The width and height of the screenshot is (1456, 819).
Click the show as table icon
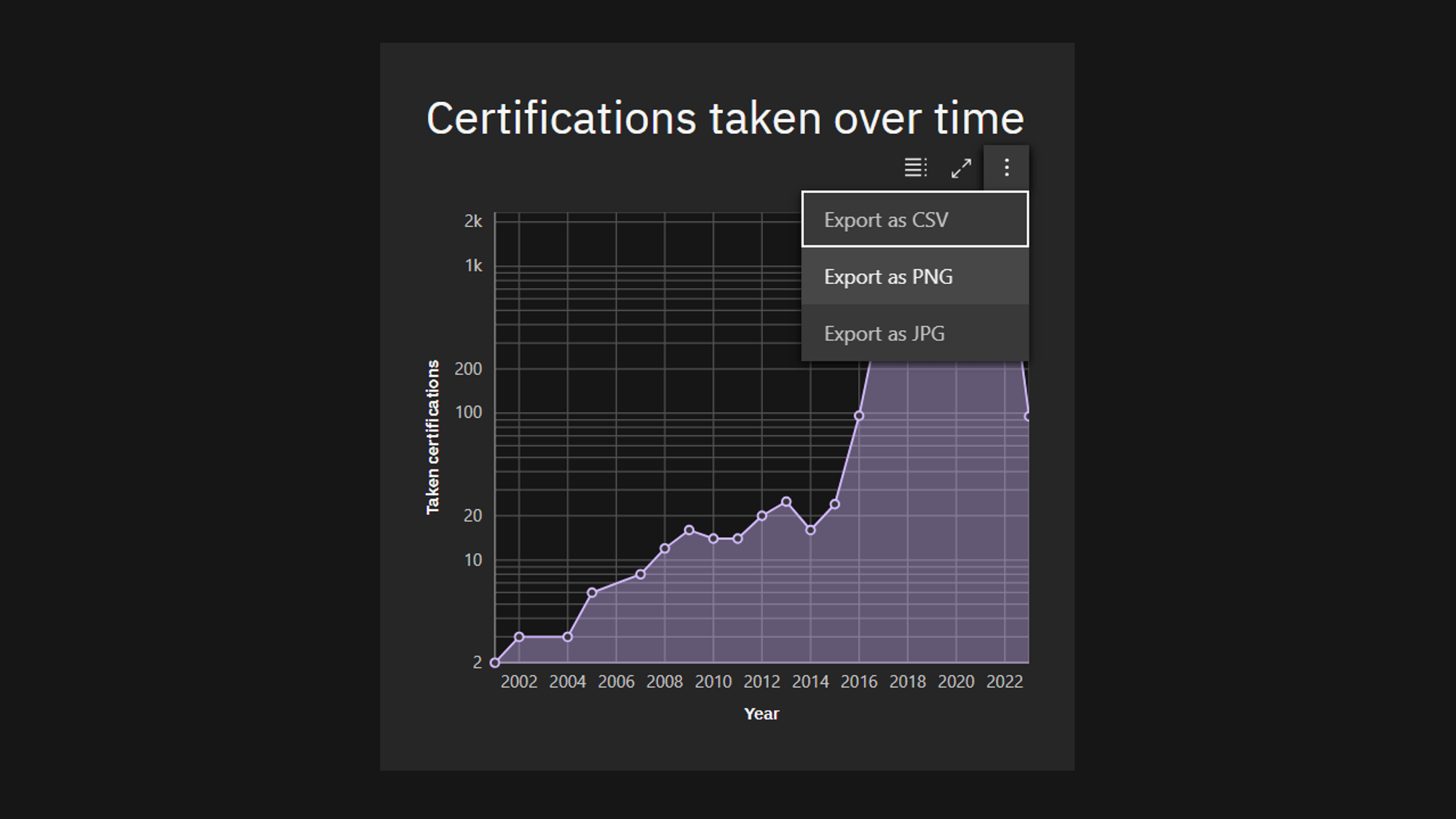point(915,168)
